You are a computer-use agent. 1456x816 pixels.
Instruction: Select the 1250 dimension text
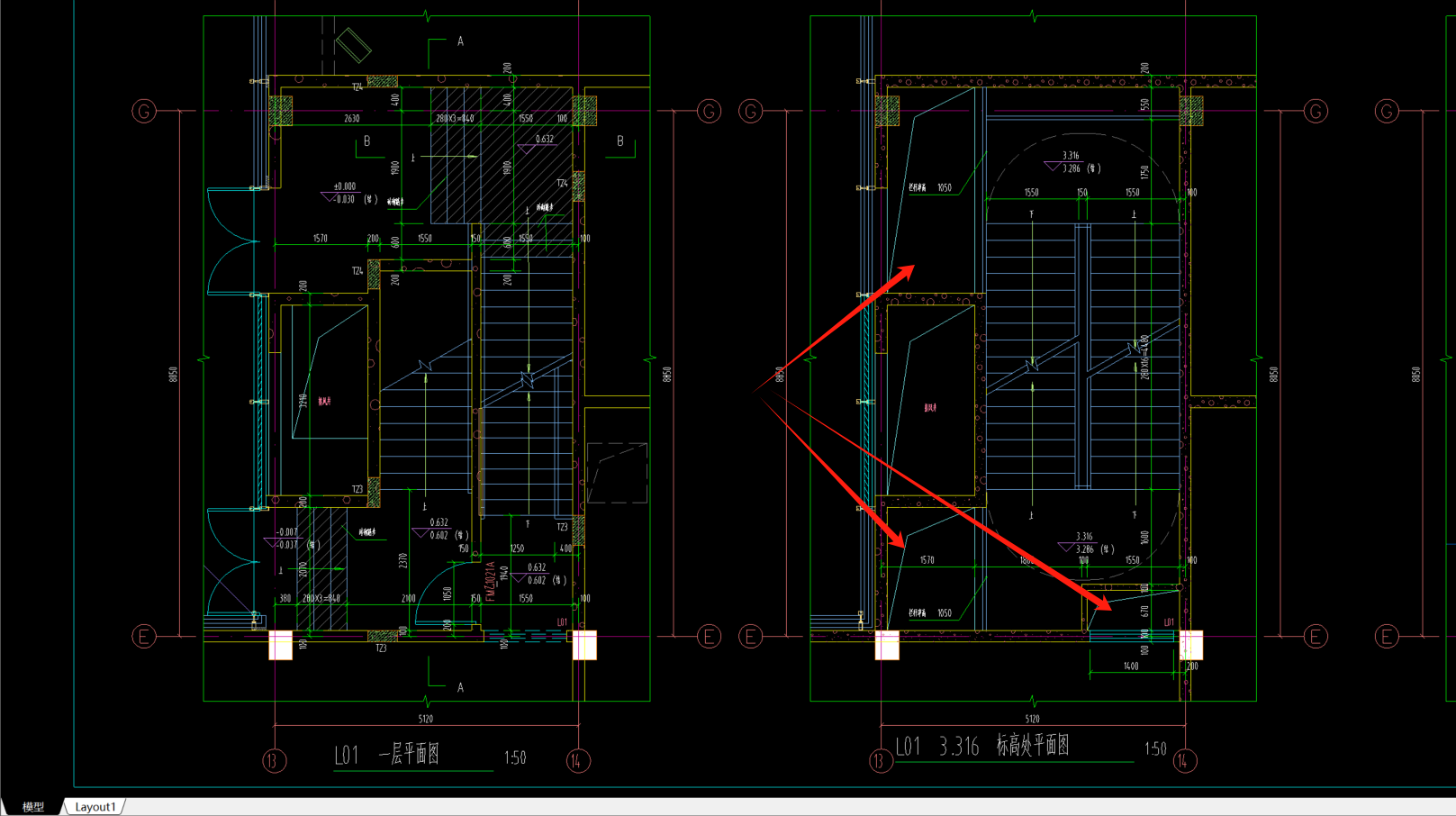pyautogui.click(x=517, y=549)
